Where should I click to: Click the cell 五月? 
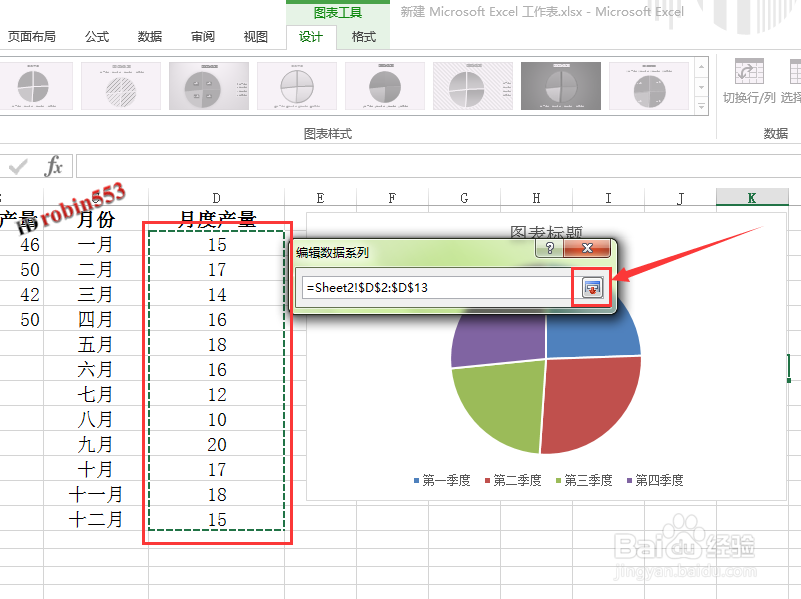click(96, 345)
